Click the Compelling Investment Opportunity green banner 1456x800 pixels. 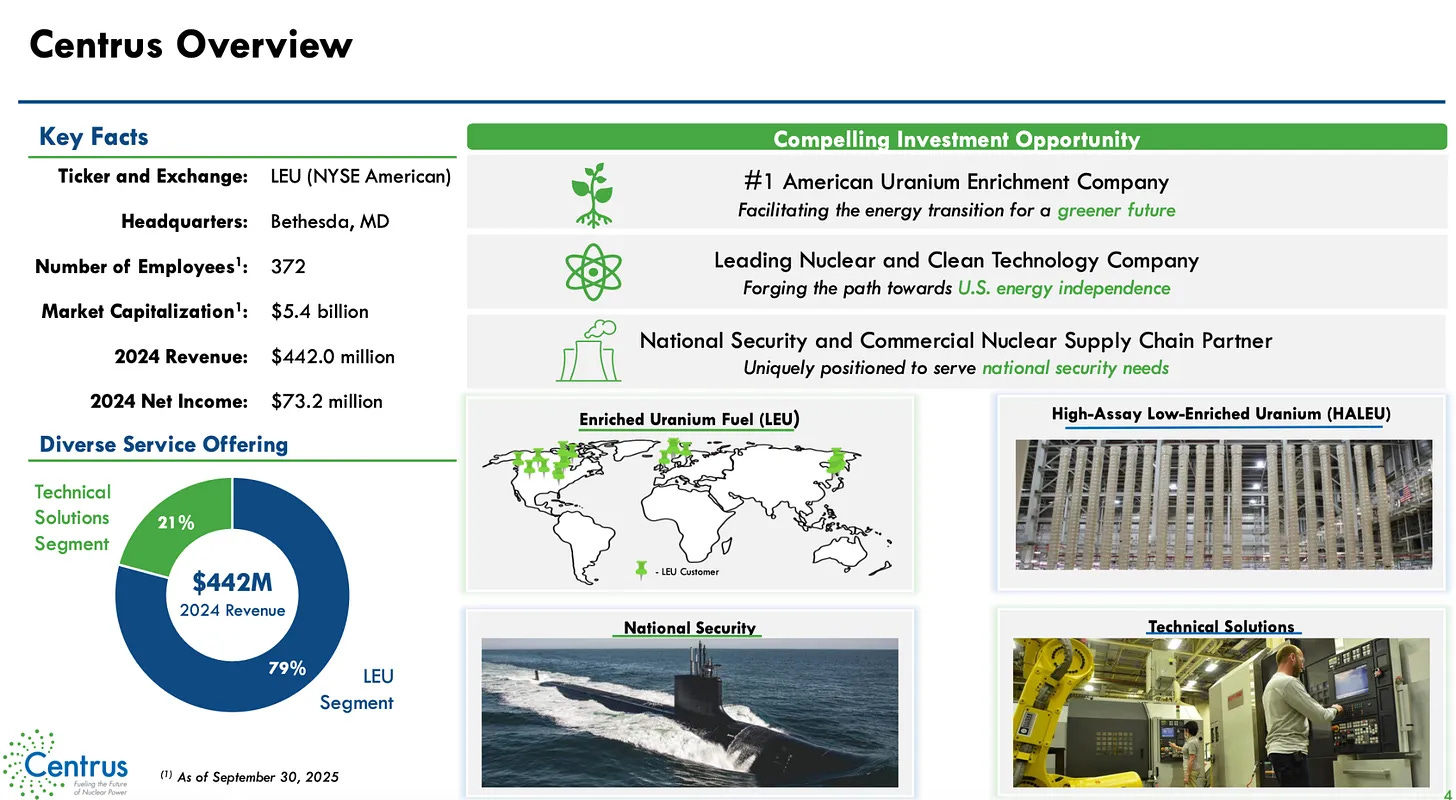pos(957,137)
